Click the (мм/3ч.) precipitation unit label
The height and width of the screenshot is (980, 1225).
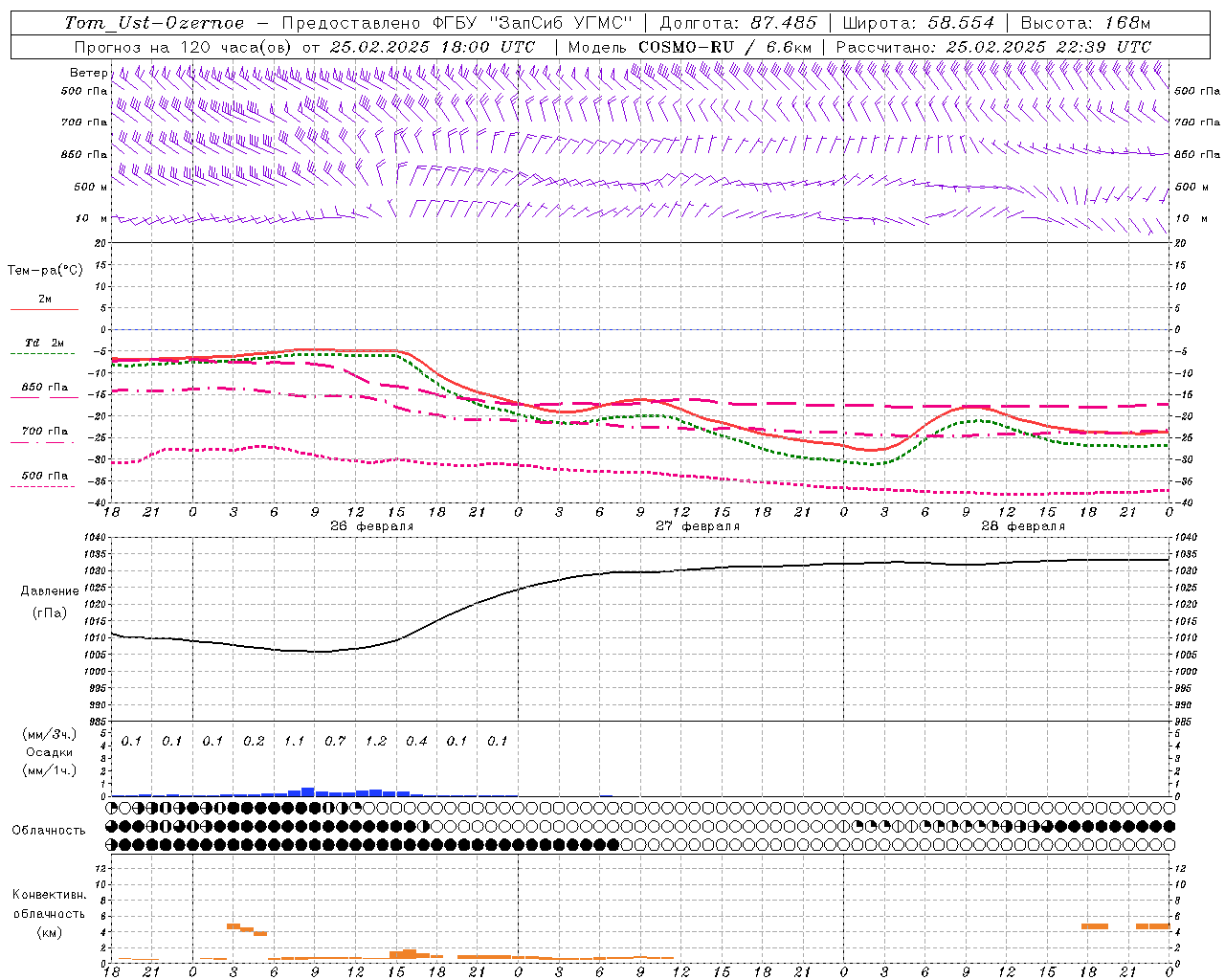50,734
